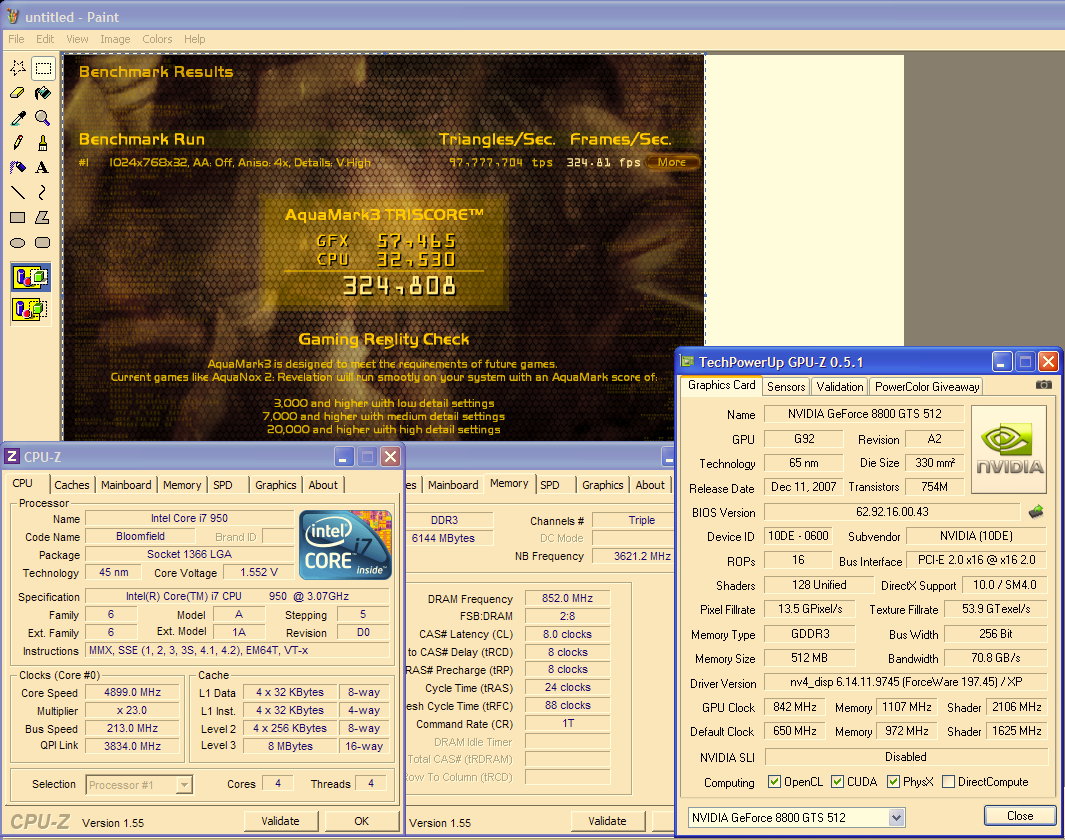Click OK in the front CPU-Z window
Image resolution: width=1065 pixels, height=840 pixels.
coord(361,821)
